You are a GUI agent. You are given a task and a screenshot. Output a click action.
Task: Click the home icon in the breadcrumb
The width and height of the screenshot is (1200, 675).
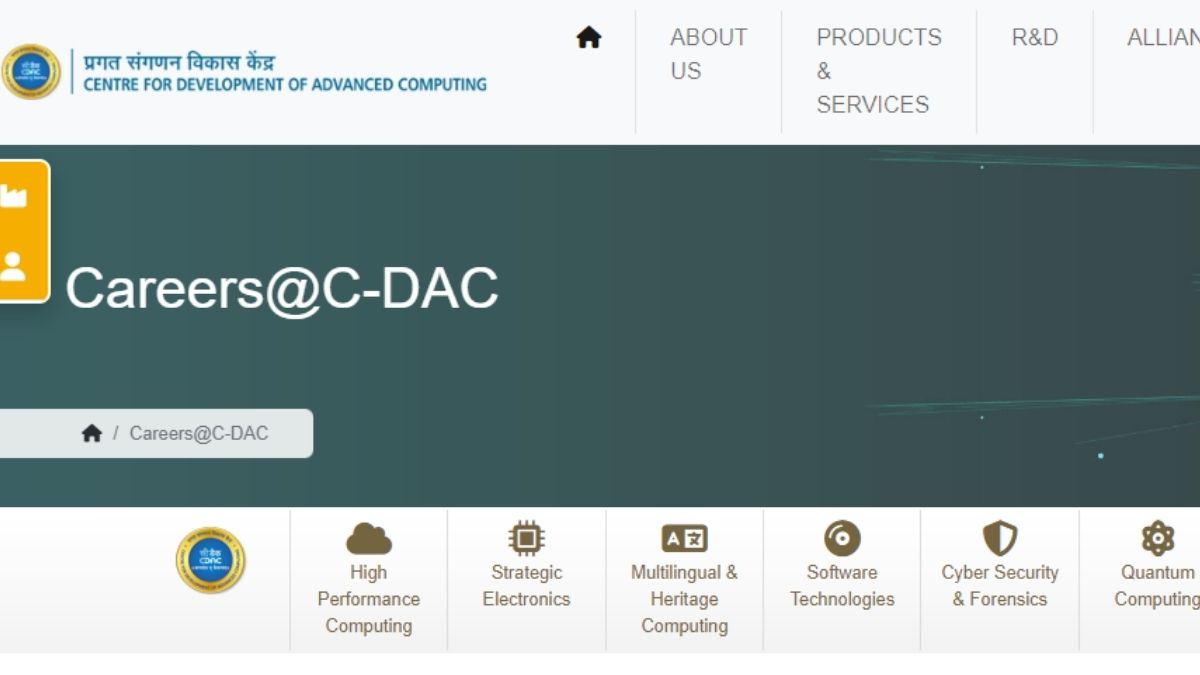pyautogui.click(x=92, y=433)
